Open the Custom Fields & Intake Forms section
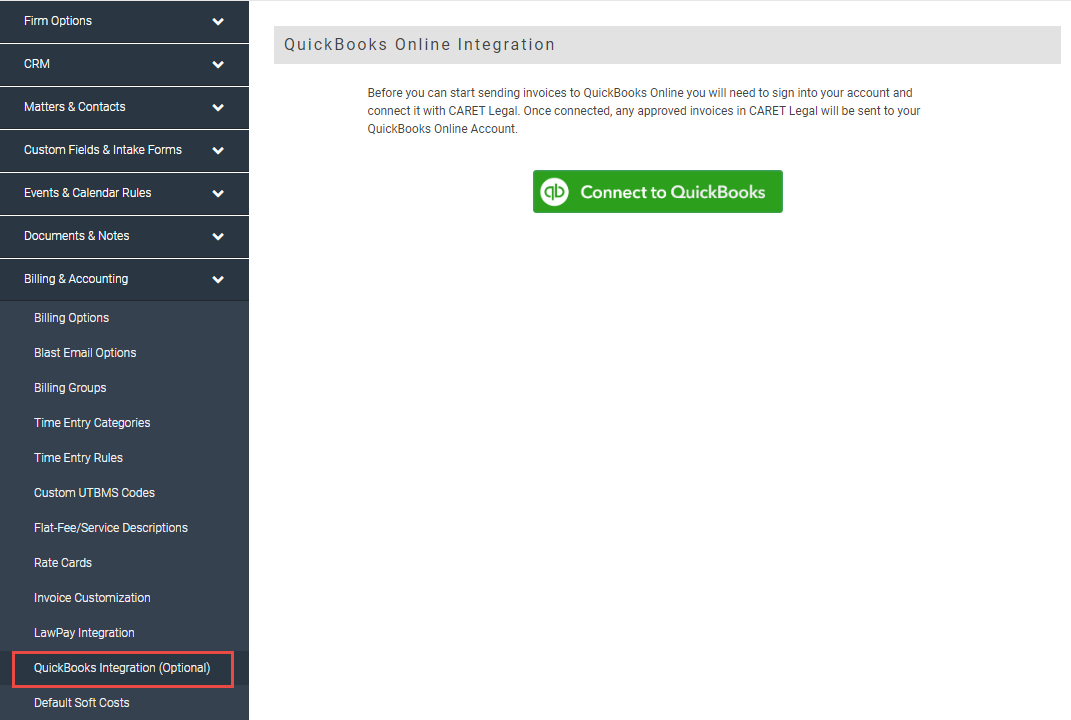Screen dimensions: 1071x720 [124, 150]
